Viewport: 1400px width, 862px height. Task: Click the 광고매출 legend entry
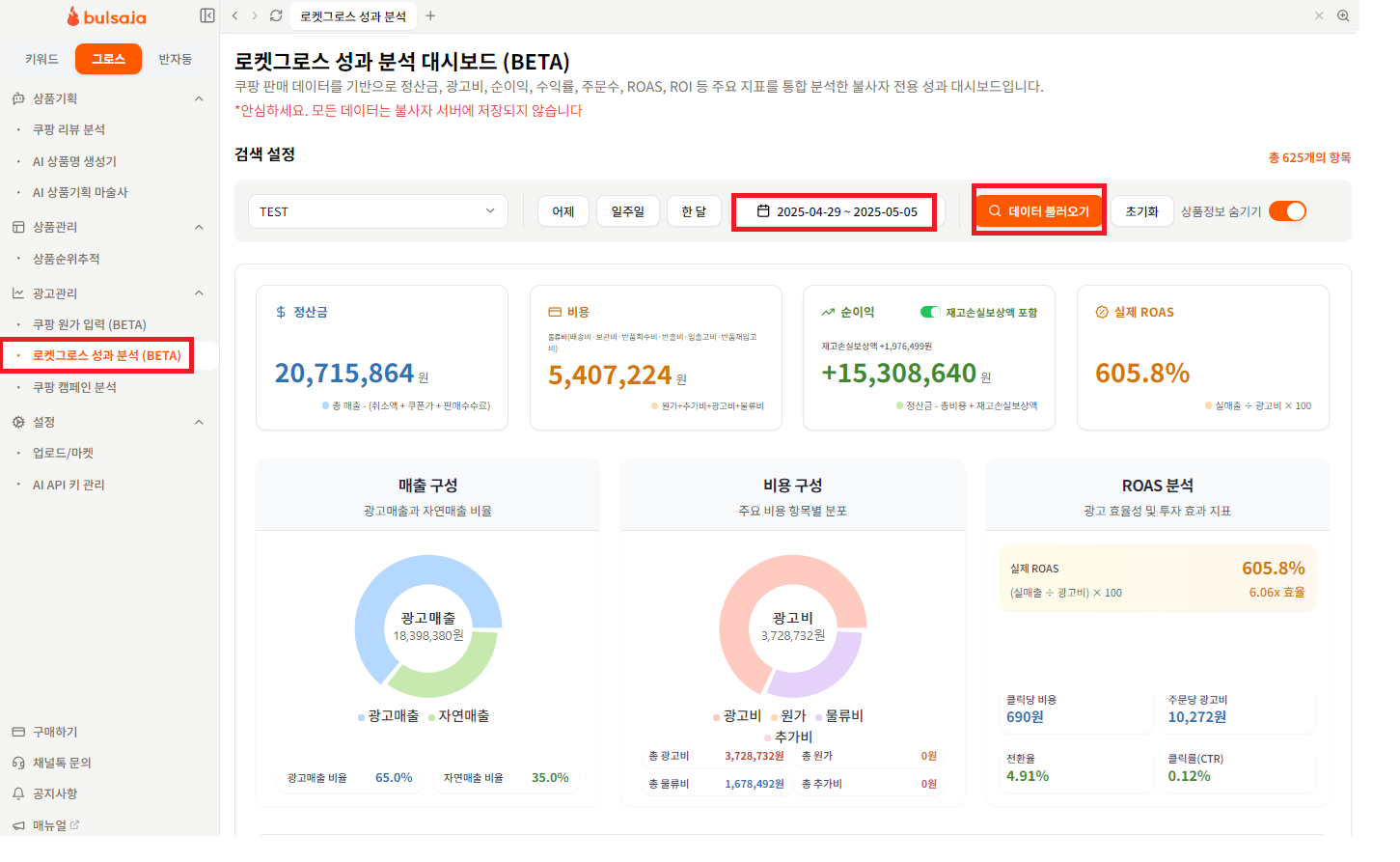coord(389,716)
